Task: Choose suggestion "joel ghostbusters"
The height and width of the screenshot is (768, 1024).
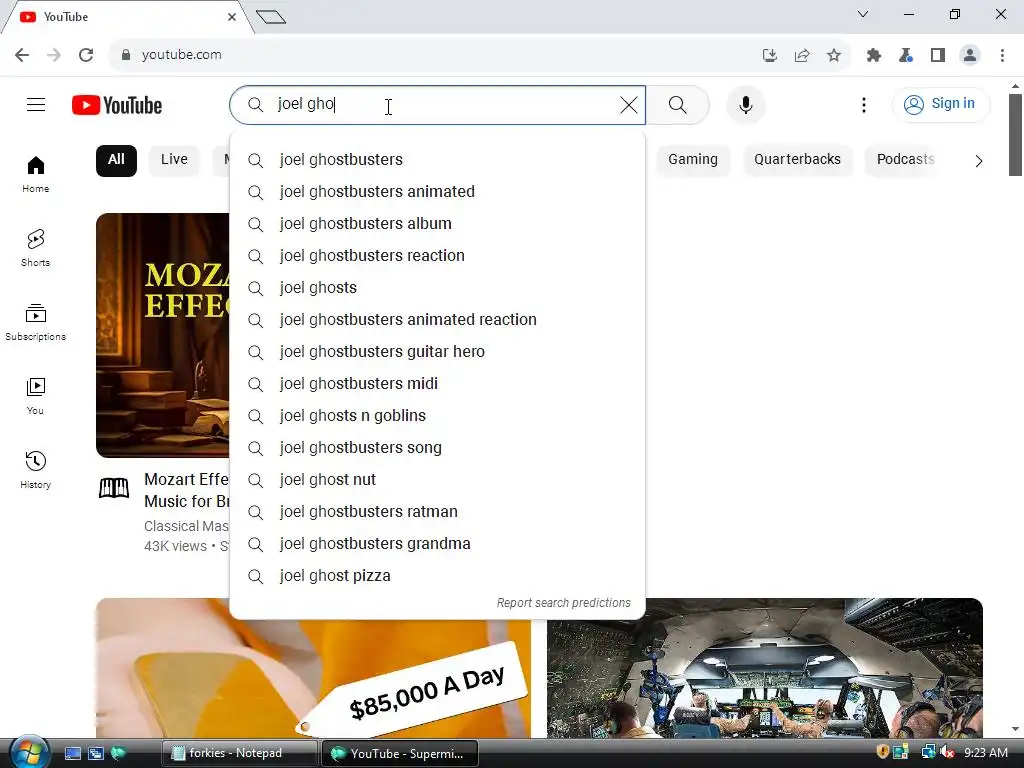Action: click(x=438, y=160)
